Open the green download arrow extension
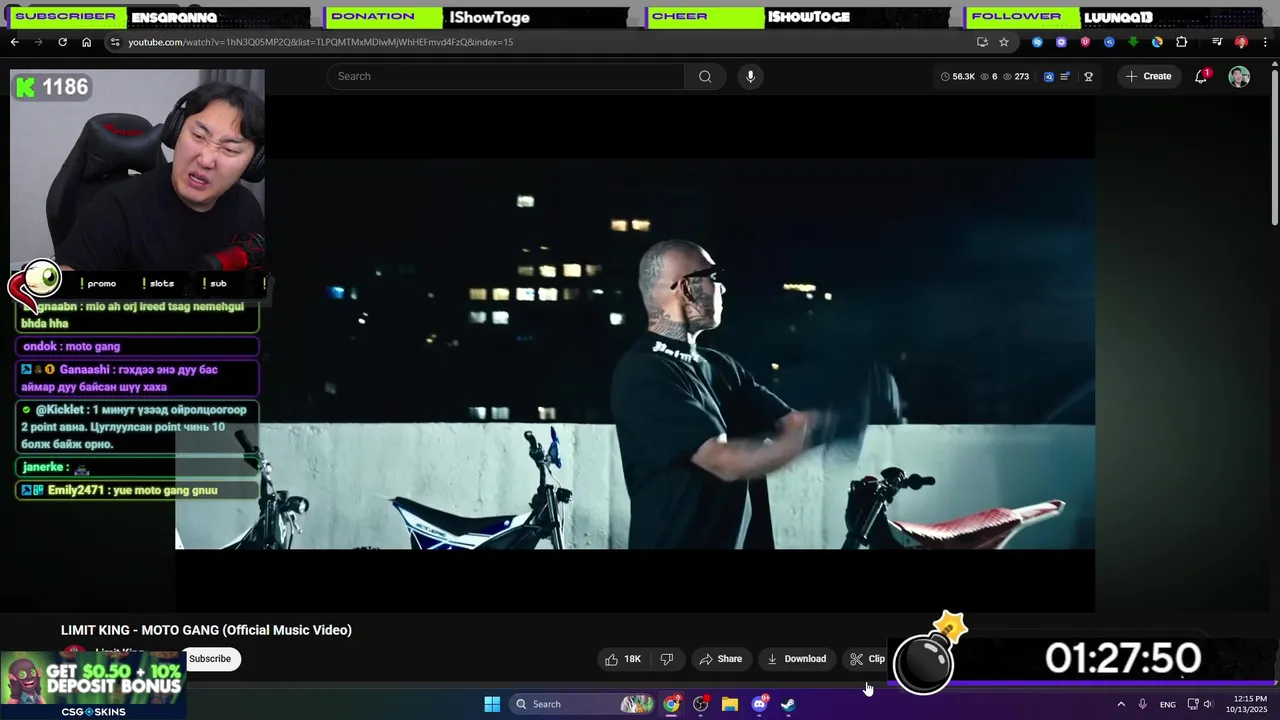Viewport: 1280px width, 720px height. (1133, 42)
